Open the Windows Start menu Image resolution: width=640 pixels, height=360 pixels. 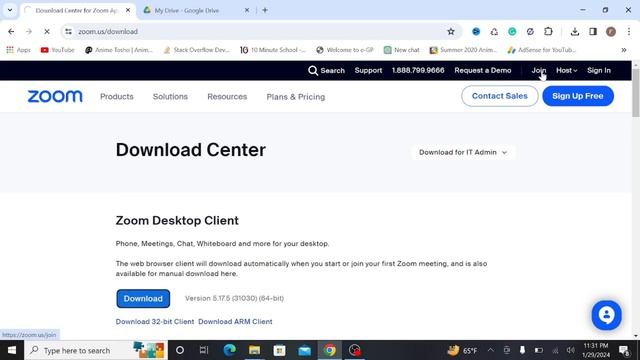point(12,350)
